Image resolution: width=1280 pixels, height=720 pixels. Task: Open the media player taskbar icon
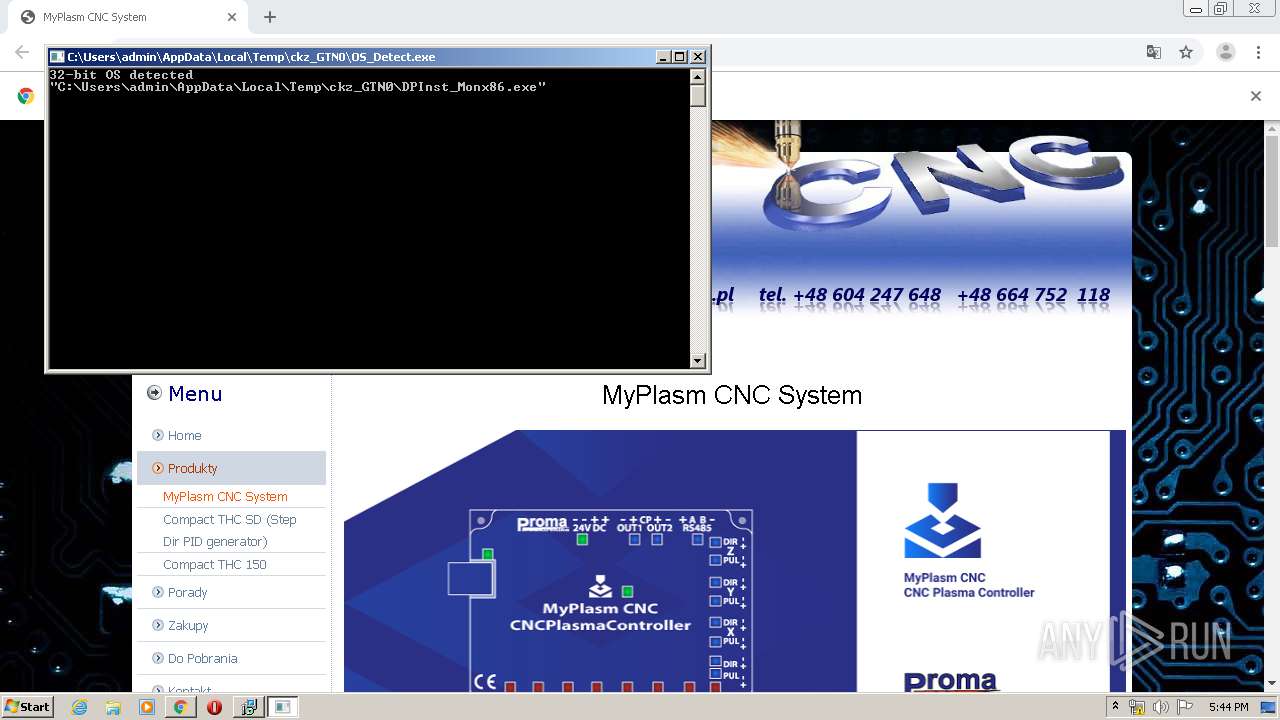click(x=147, y=707)
